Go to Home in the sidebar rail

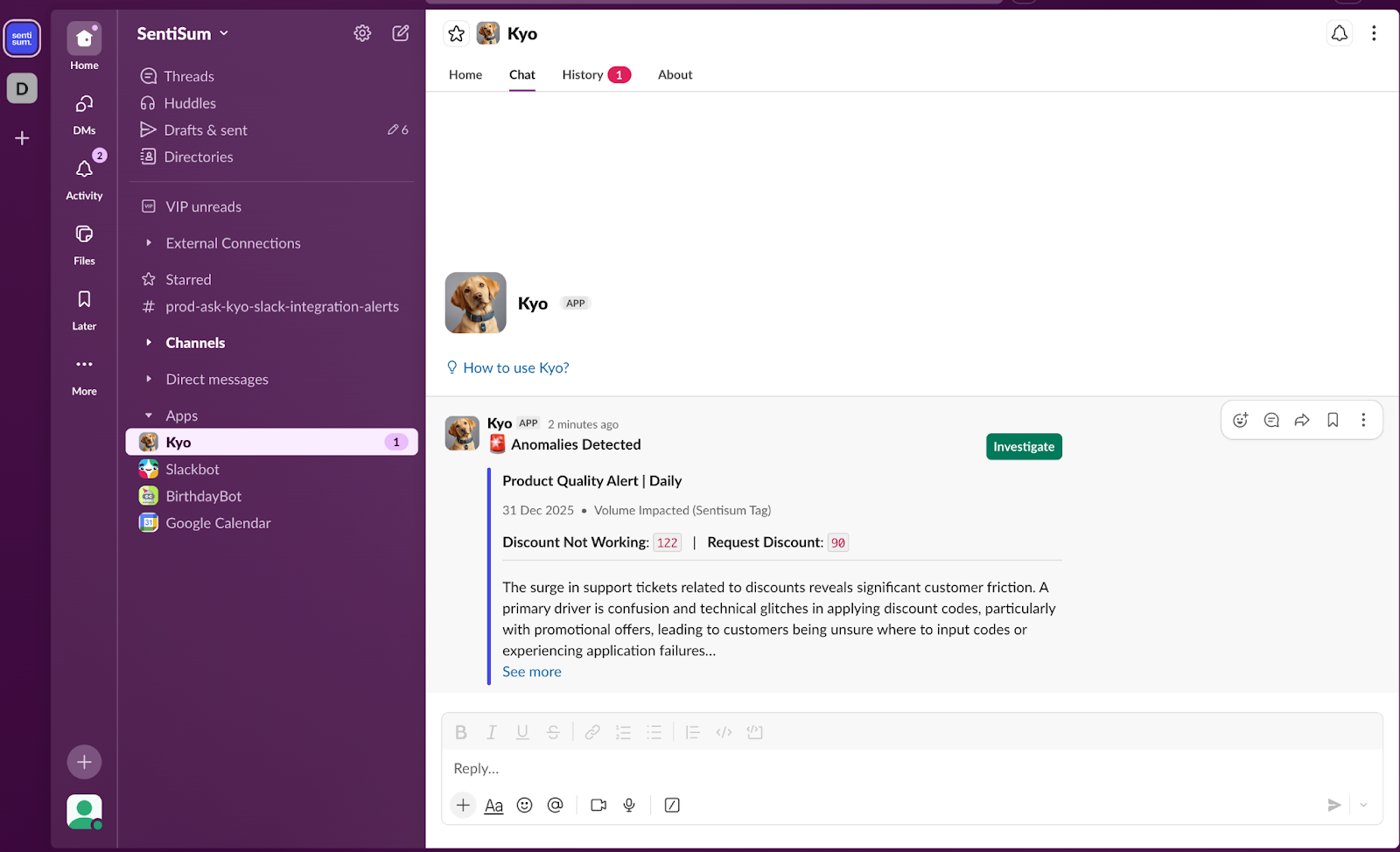[84, 46]
